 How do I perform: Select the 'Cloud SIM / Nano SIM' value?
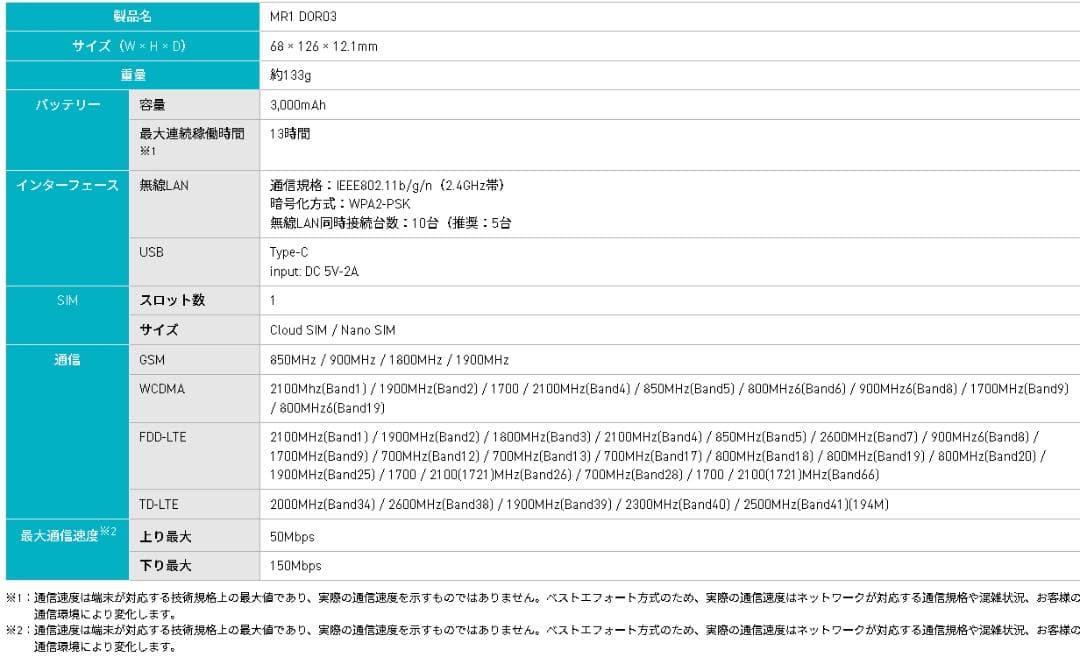(333, 330)
